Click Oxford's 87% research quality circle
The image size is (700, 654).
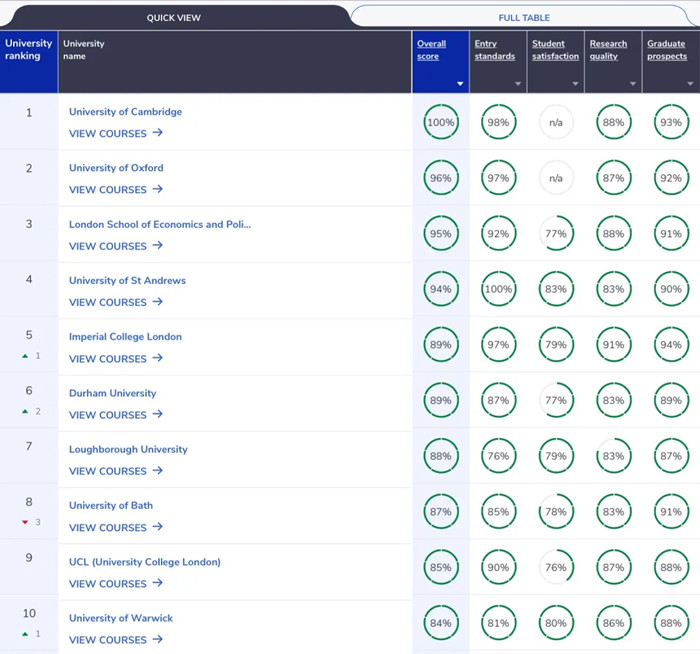tap(613, 178)
